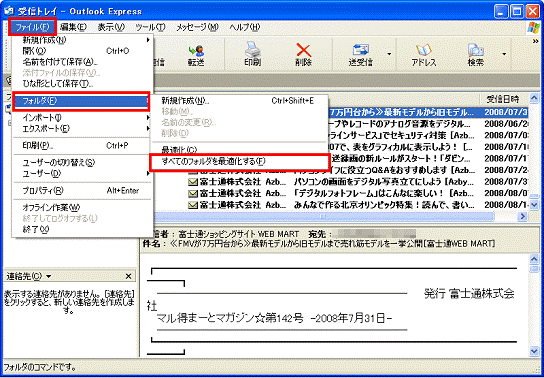Open the ツール(T) menu

coord(150,27)
